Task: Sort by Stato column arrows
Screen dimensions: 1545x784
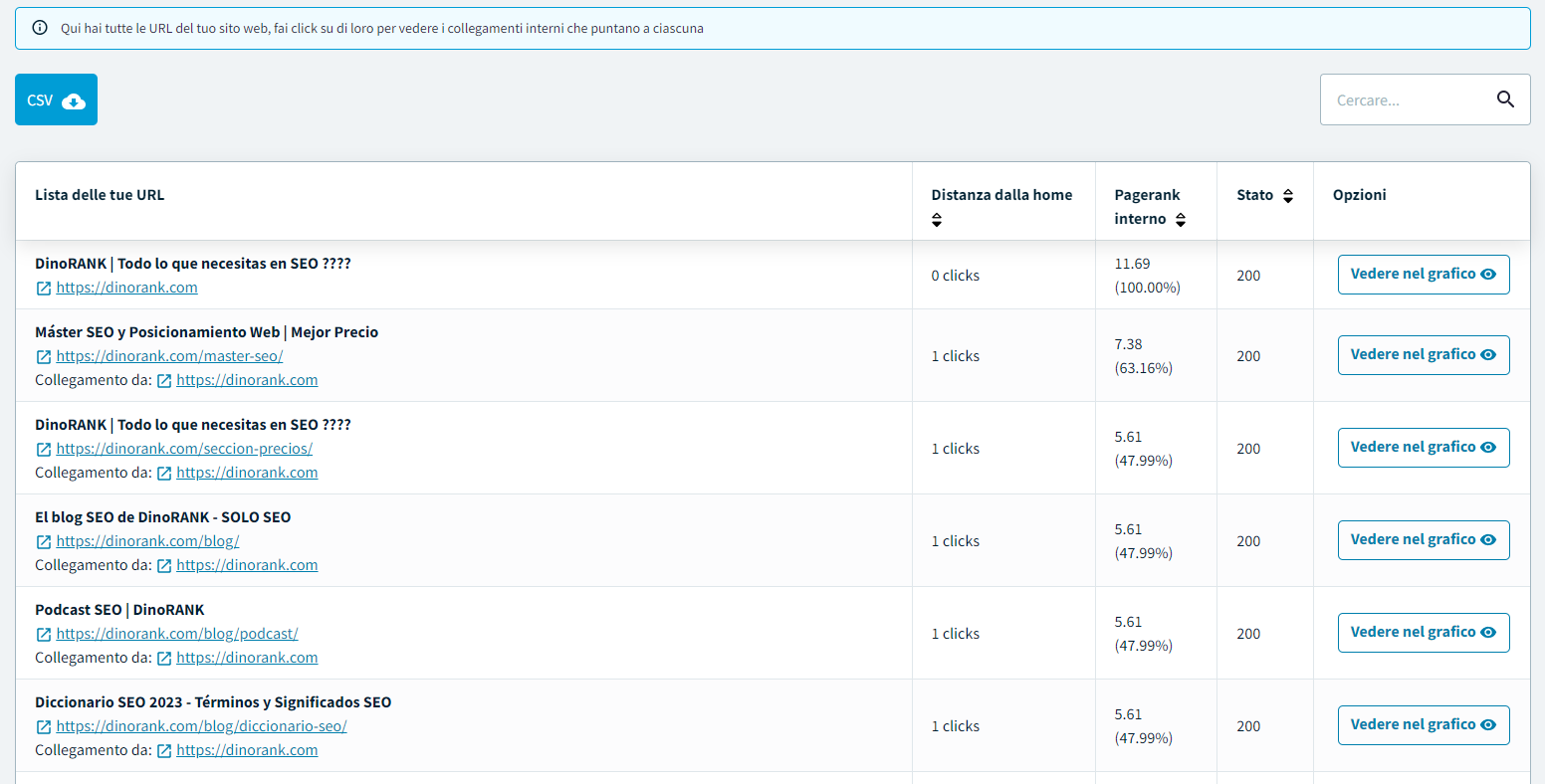Action: pos(1287,196)
